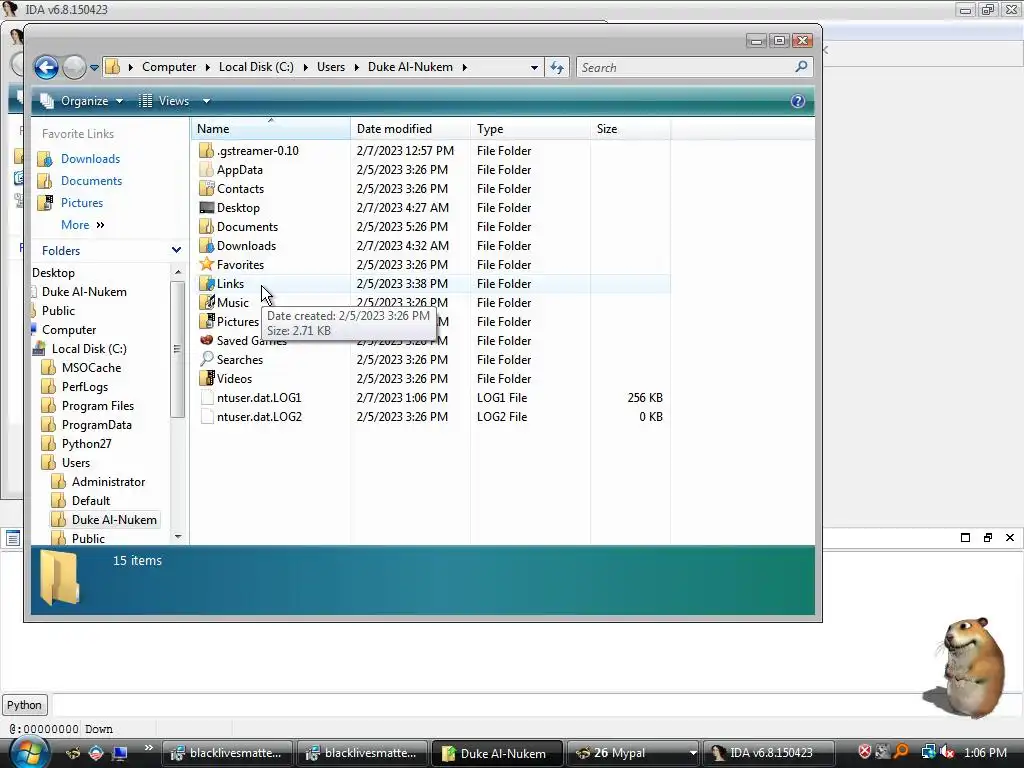The height and width of the screenshot is (768, 1024).
Task: Click the taskbar volume muted icon
Action: point(947,753)
